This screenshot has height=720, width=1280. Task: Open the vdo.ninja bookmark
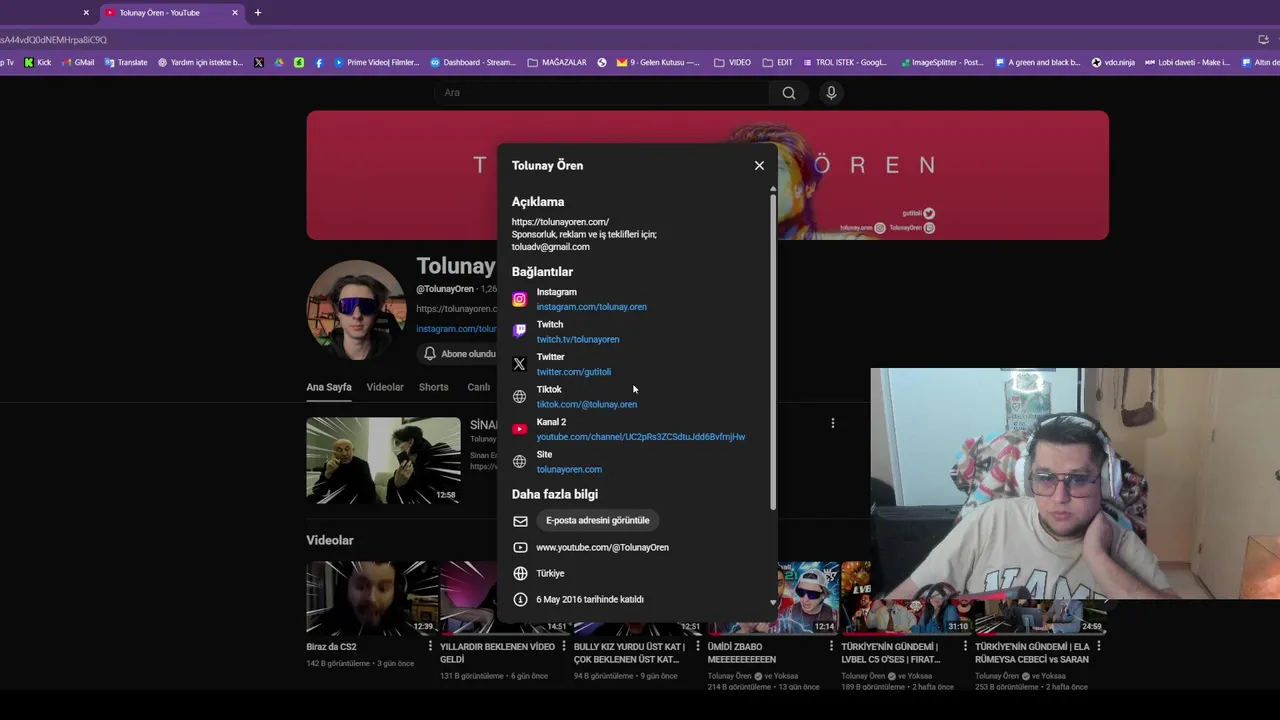click(x=1113, y=62)
